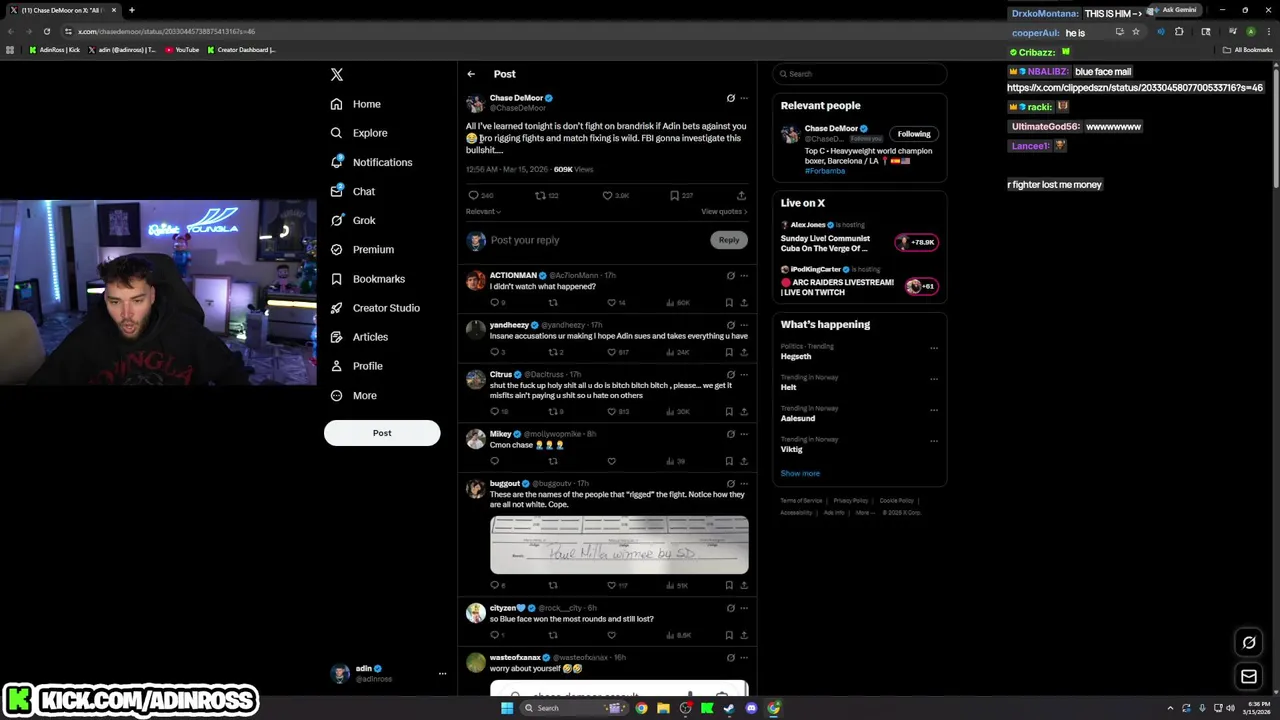
Task: Open more options on Chase DeMoor's post
Action: point(743,98)
